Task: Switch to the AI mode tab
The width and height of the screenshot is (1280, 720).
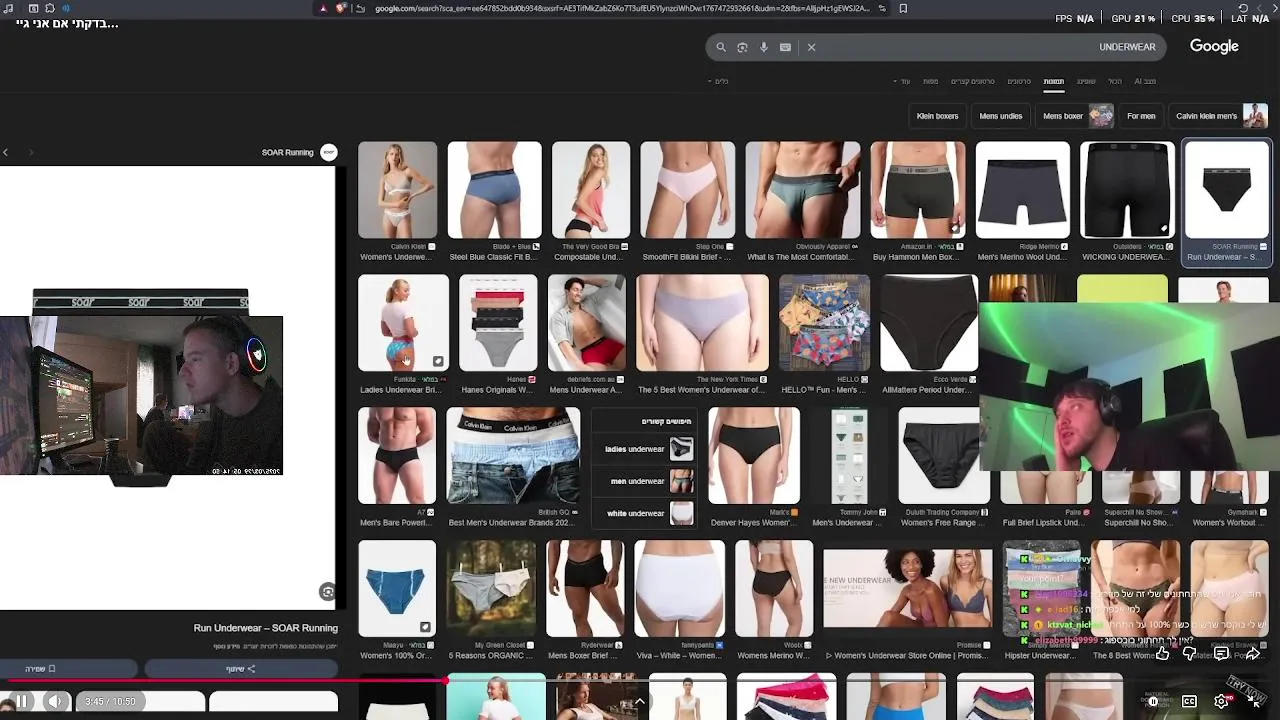Action: [1145, 81]
